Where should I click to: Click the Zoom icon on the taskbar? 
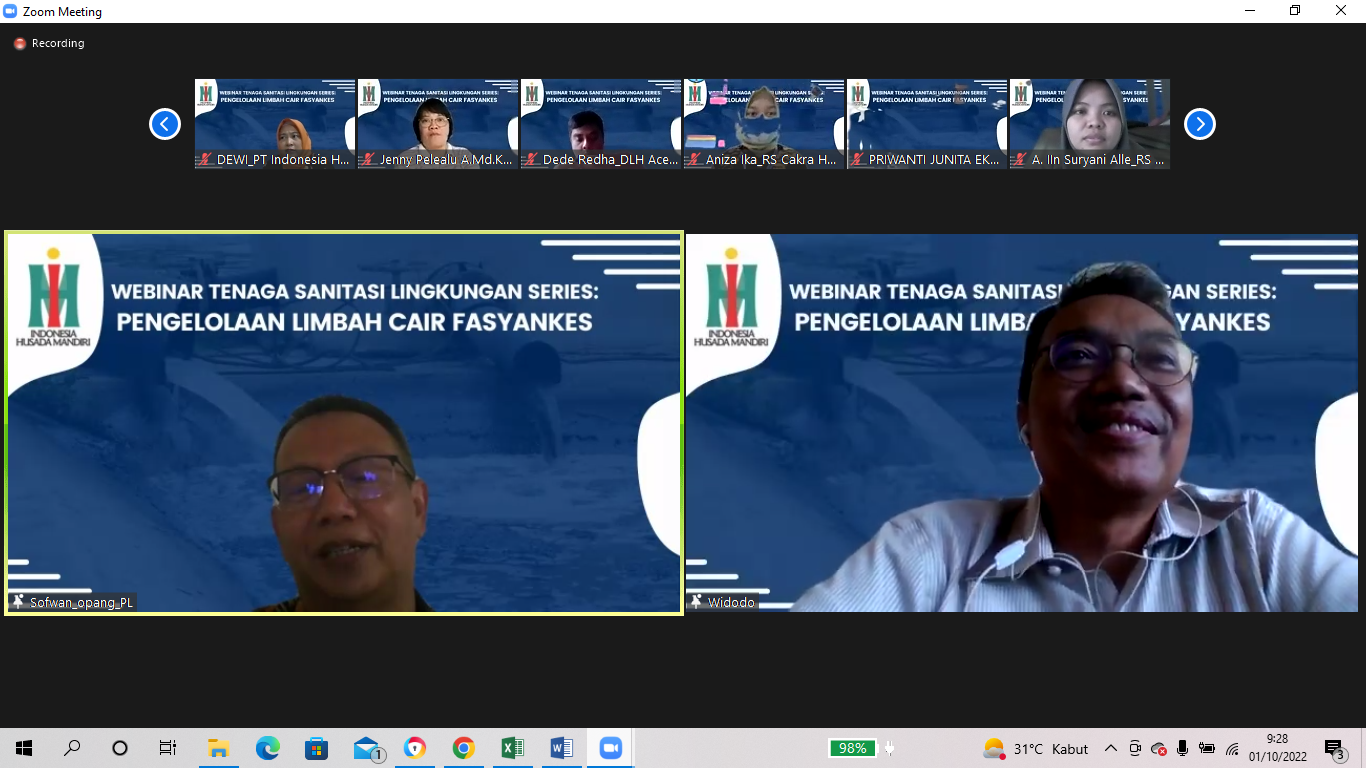[x=610, y=748]
